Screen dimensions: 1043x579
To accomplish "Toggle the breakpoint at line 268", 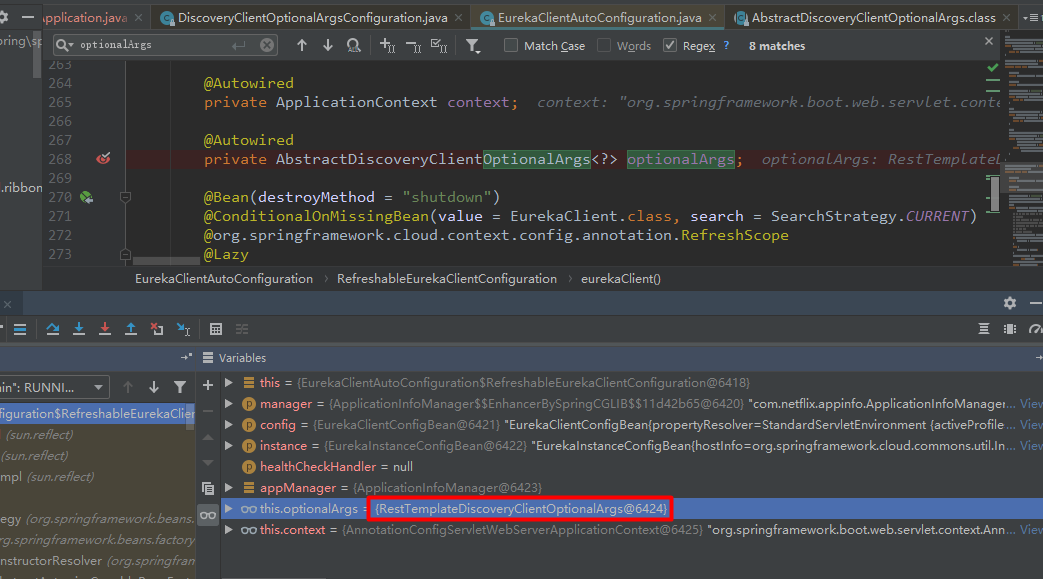I will [x=103, y=158].
